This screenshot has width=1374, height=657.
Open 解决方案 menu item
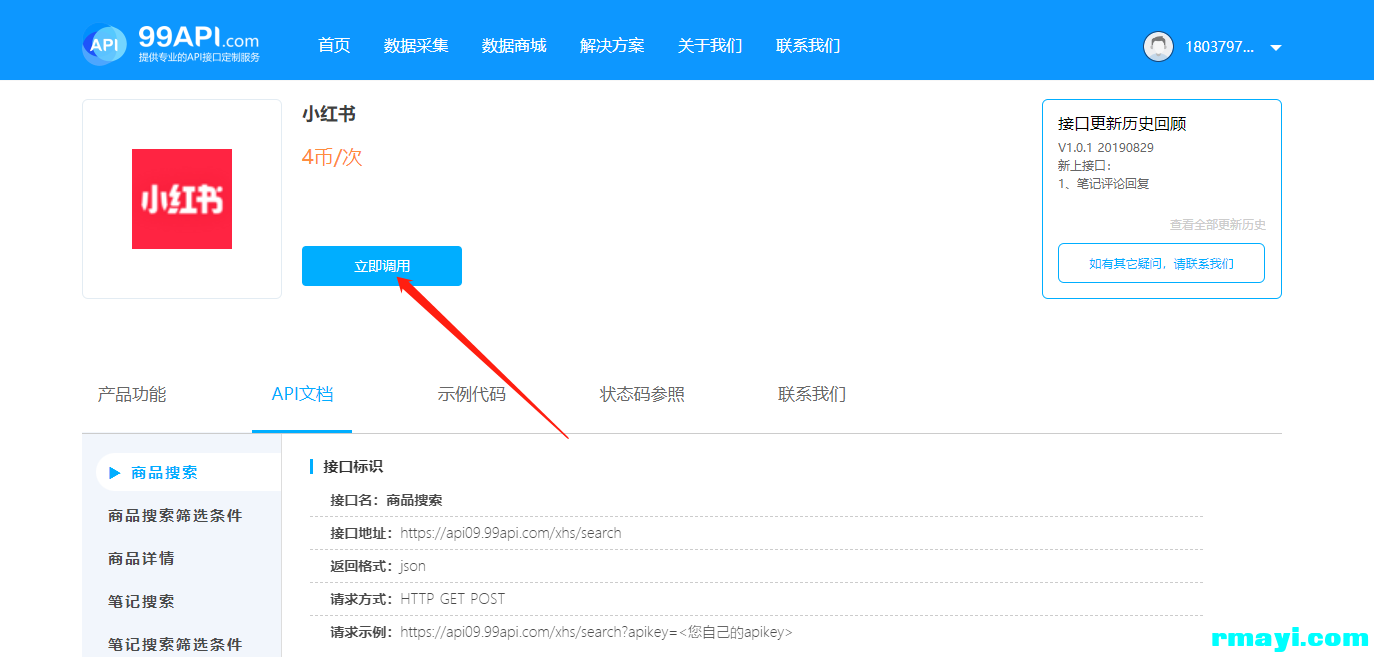tap(612, 45)
